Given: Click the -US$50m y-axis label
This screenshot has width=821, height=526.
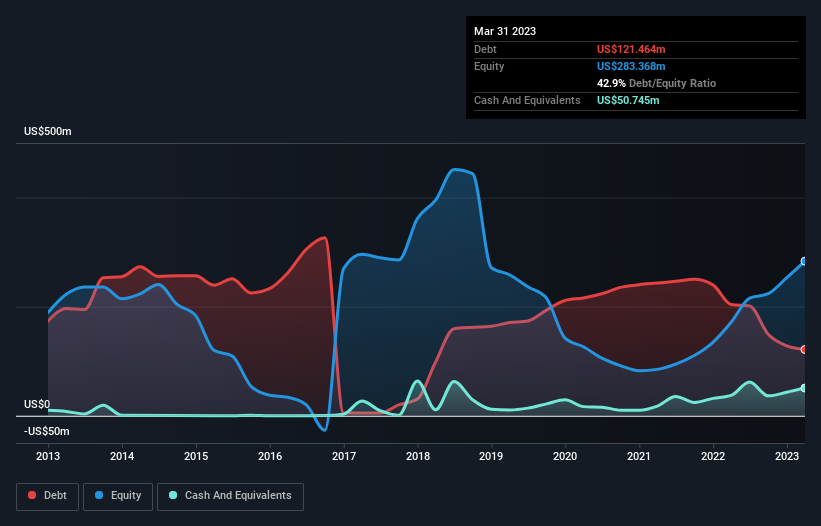Looking at the screenshot, I should (x=47, y=431).
